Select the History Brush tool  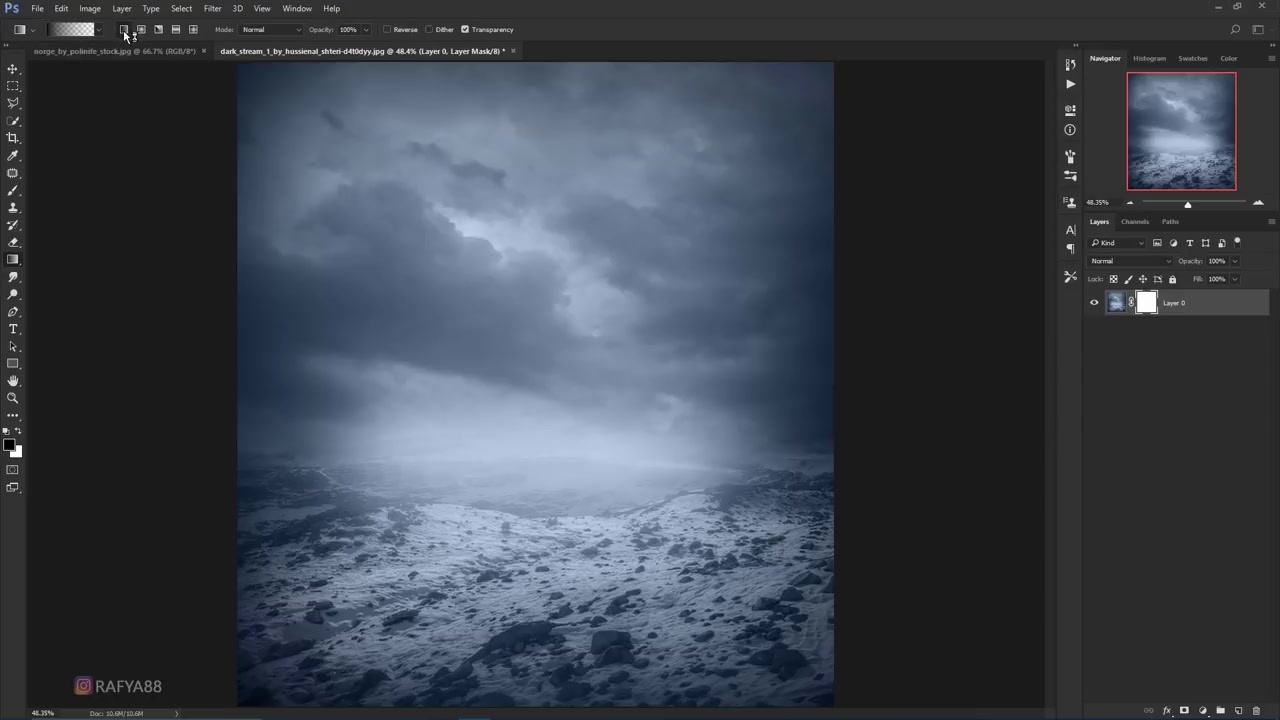tap(13, 225)
